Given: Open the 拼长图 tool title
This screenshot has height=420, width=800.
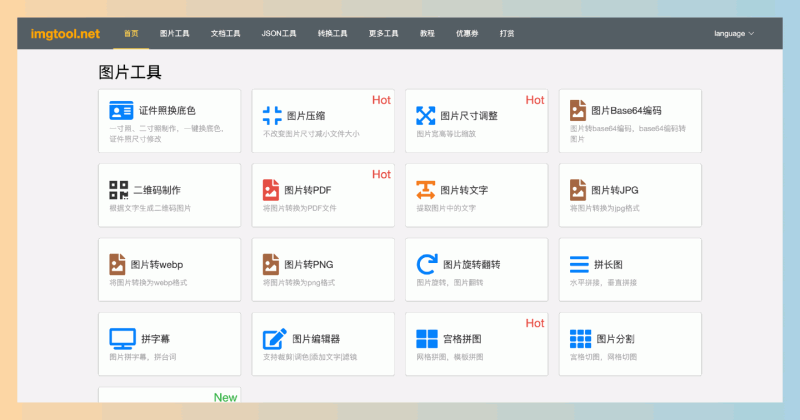Looking at the screenshot, I should coord(608,264).
